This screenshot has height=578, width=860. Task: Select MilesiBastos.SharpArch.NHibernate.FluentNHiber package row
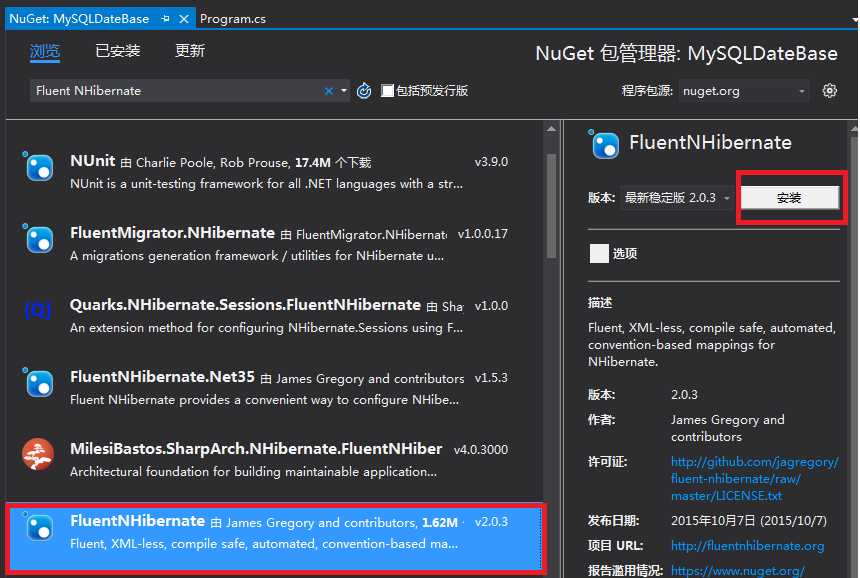(274, 459)
